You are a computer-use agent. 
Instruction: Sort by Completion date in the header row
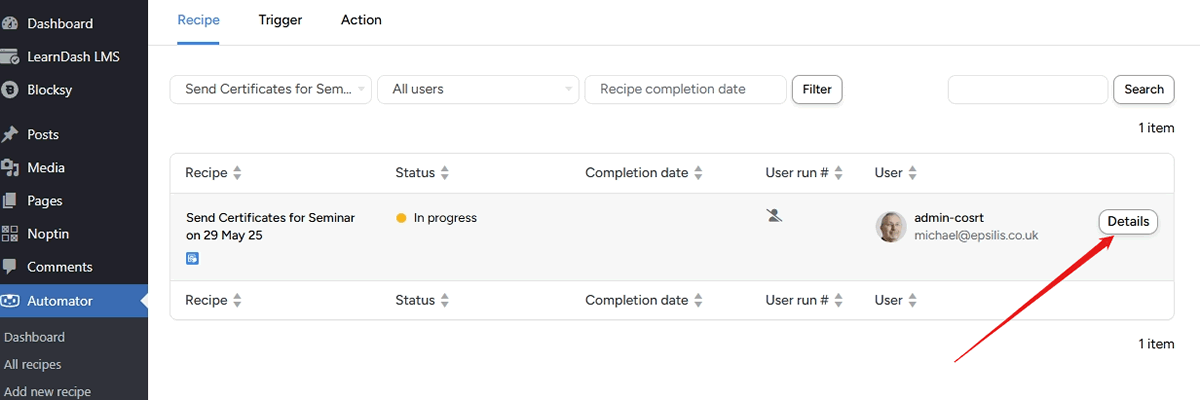coord(645,173)
